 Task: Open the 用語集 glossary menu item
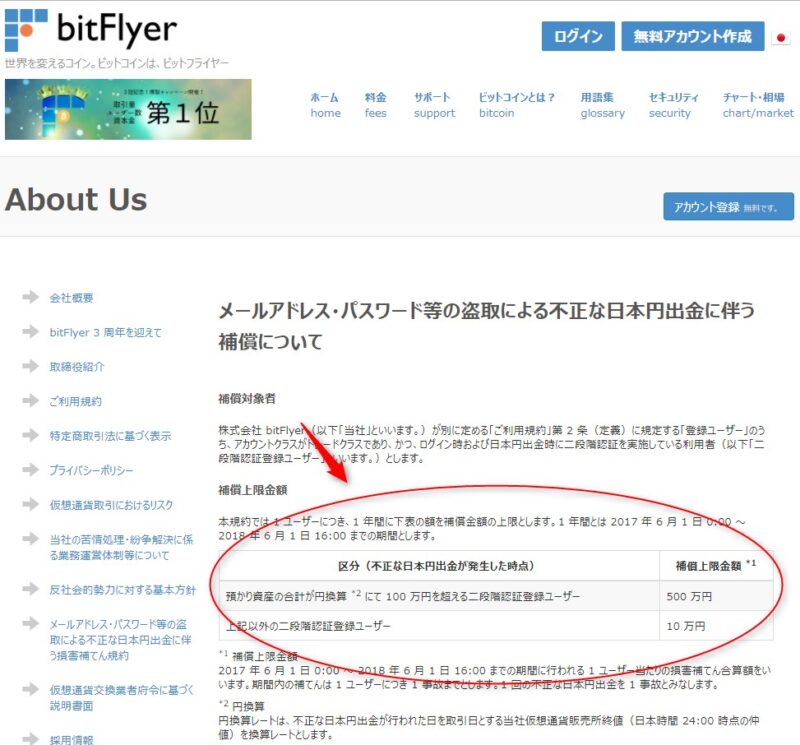tap(603, 105)
